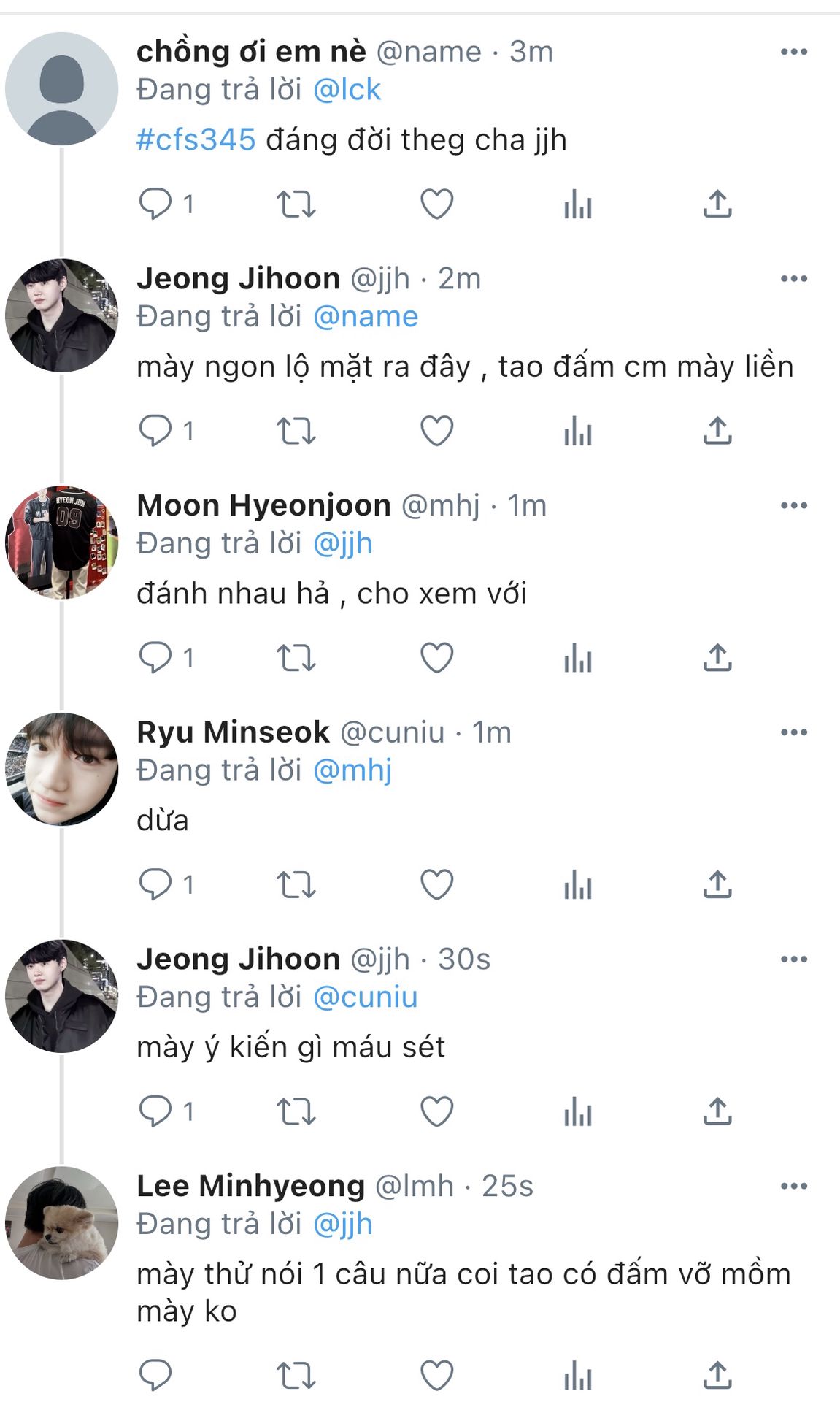Retweet Jeong Jihoon's 2m reply
Screen dimensions: 840x1402
click(296, 431)
